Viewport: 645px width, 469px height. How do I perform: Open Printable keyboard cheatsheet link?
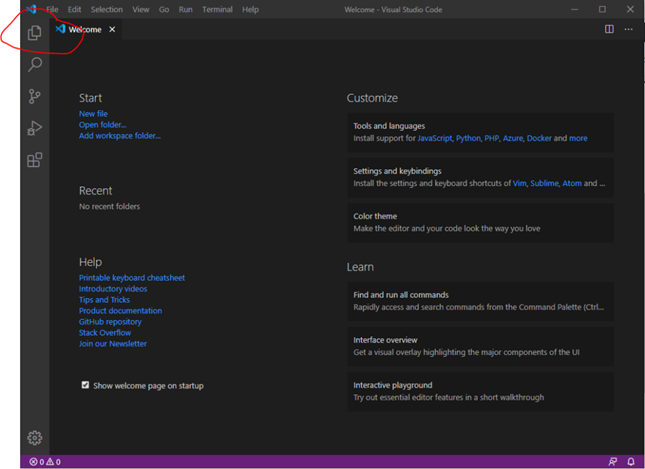point(132,278)
